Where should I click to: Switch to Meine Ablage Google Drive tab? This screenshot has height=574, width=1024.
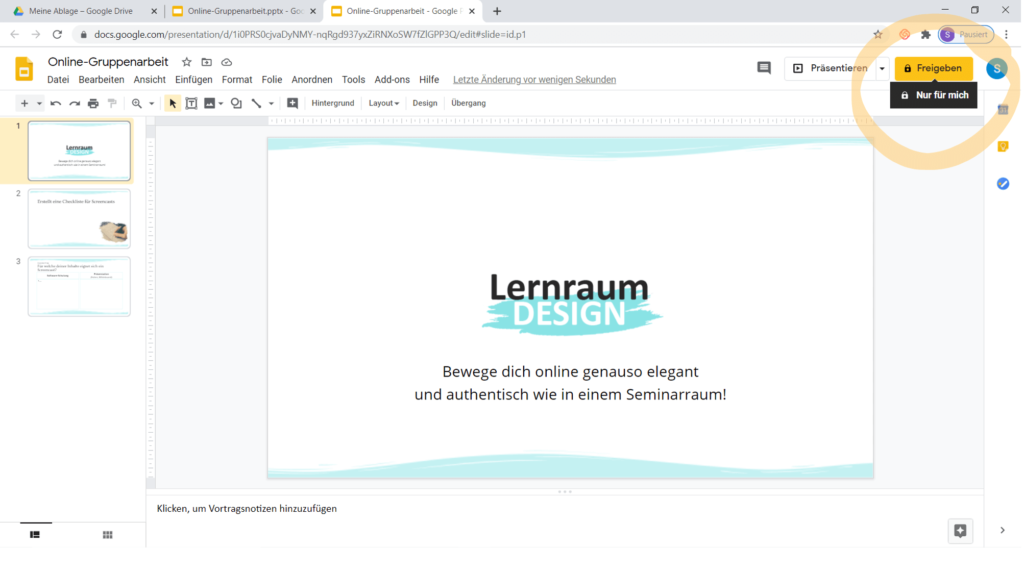coord(85,11)
